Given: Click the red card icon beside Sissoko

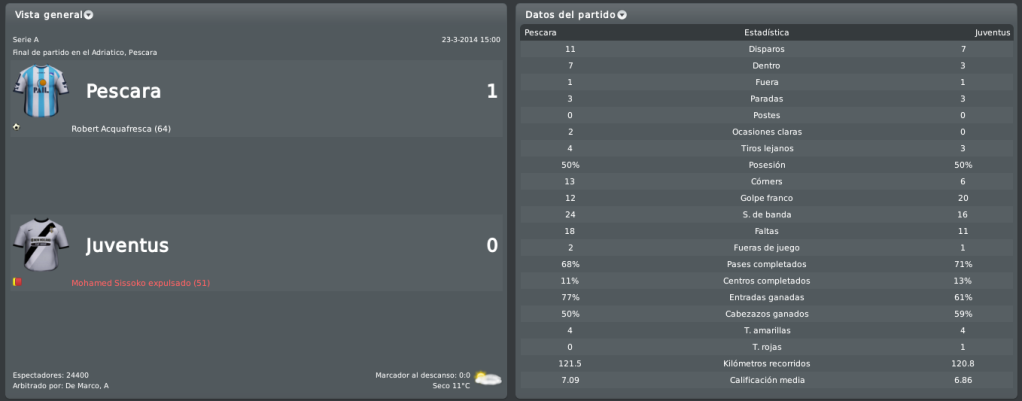Looking at the screenshot, I should coord(17,282).
